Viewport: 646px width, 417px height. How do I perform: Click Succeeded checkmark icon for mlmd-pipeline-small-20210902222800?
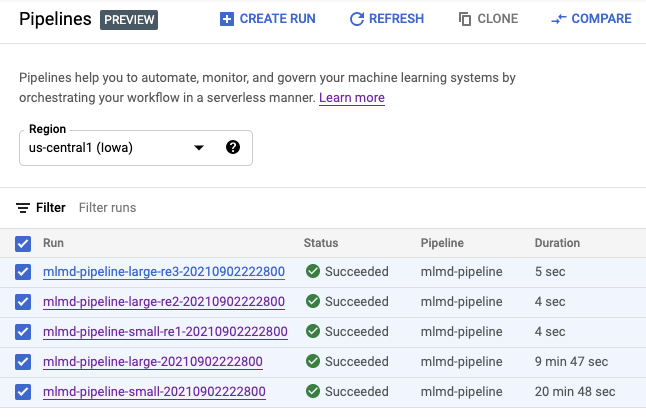(313, 391)
